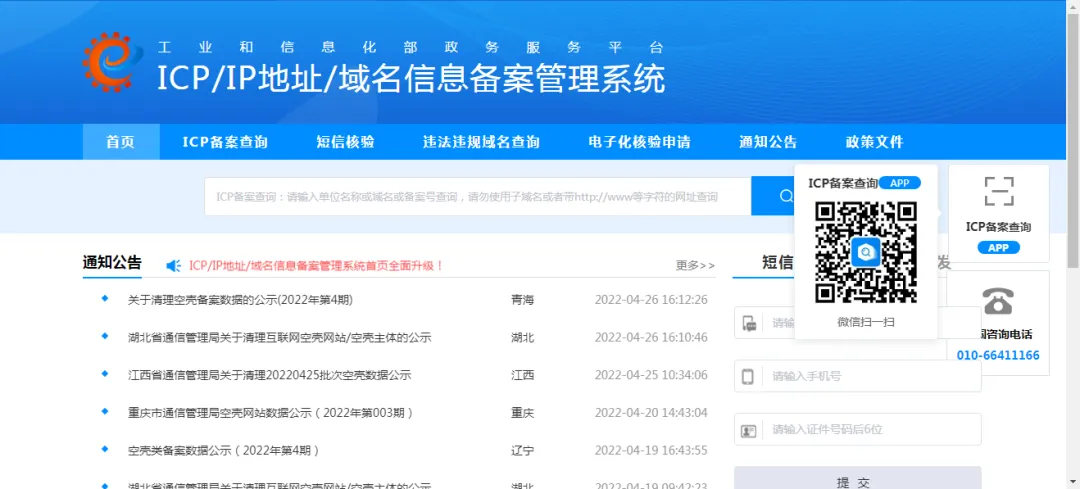This screenshot has height=489, width=1080.
Task: Click the ID card icon in certificate field
Action: click(748, 431)
